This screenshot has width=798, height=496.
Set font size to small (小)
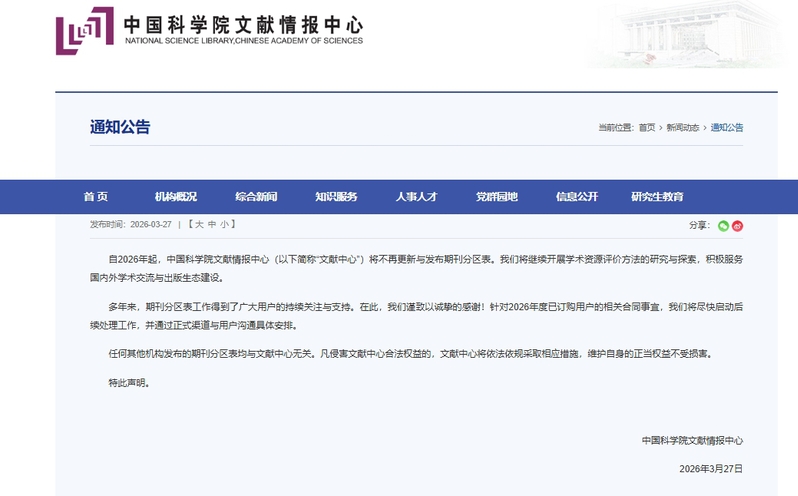coord(225,225)
